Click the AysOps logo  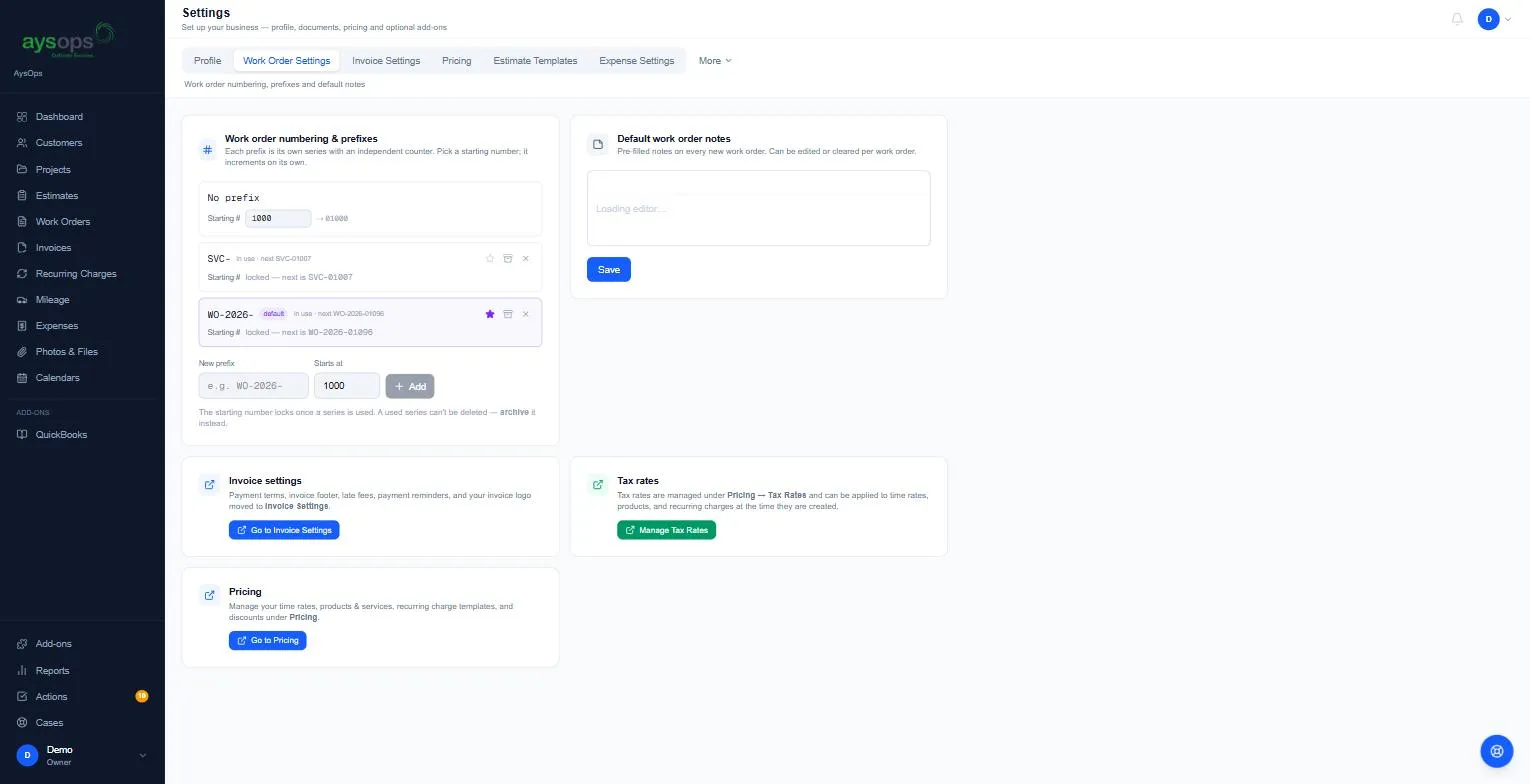(x=68, y=40)
